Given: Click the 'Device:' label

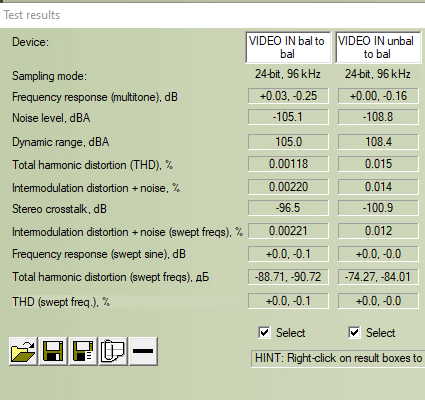Looking at the screenshot, I should point(30,42).
